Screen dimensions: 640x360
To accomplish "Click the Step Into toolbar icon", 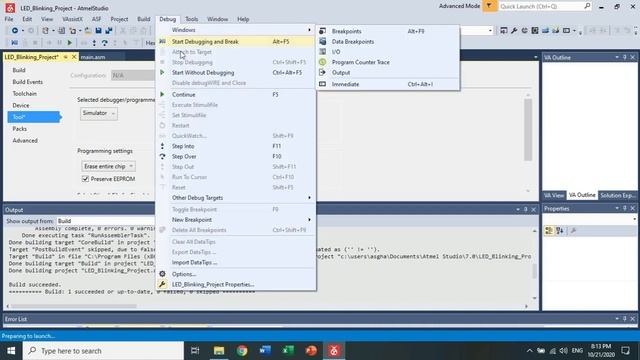I will tap(94, 42).
